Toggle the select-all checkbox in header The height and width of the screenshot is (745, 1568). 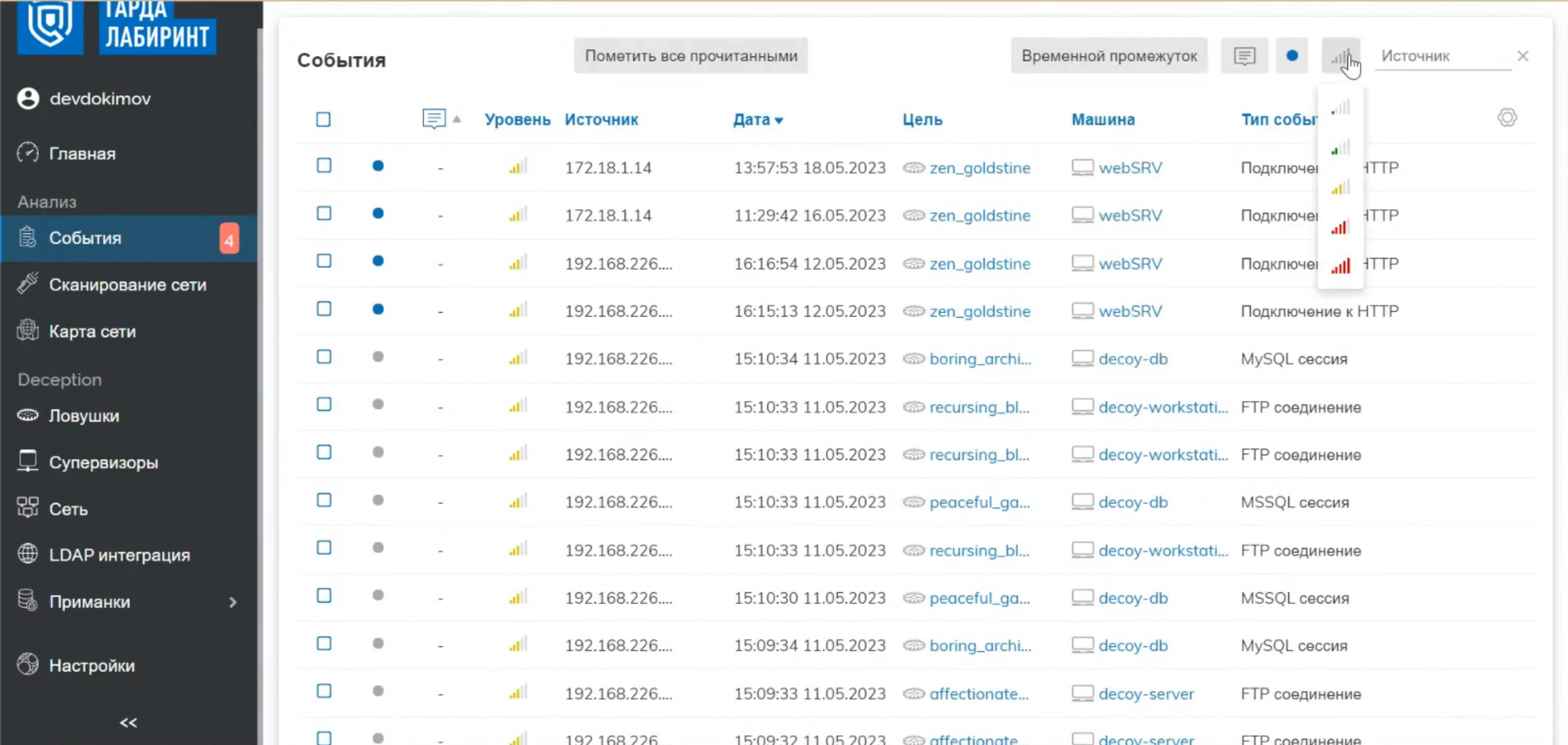[x=323, y=119]
